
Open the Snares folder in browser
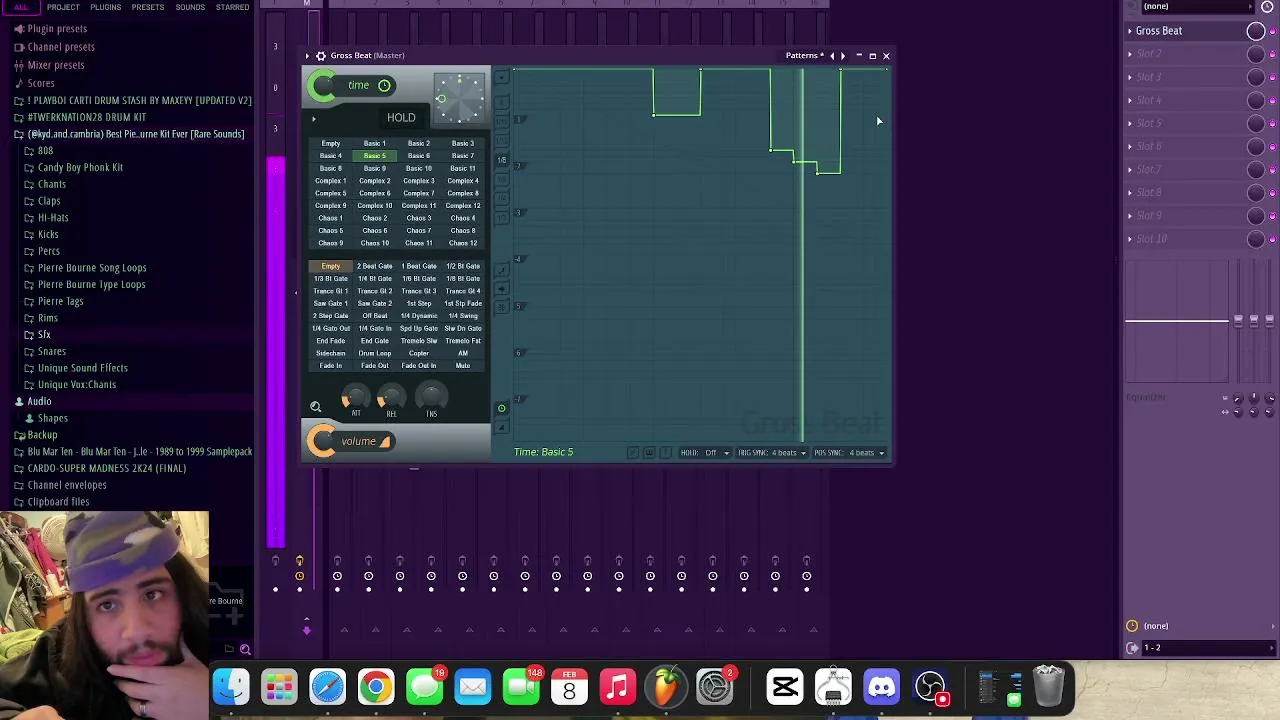(51, 351)
